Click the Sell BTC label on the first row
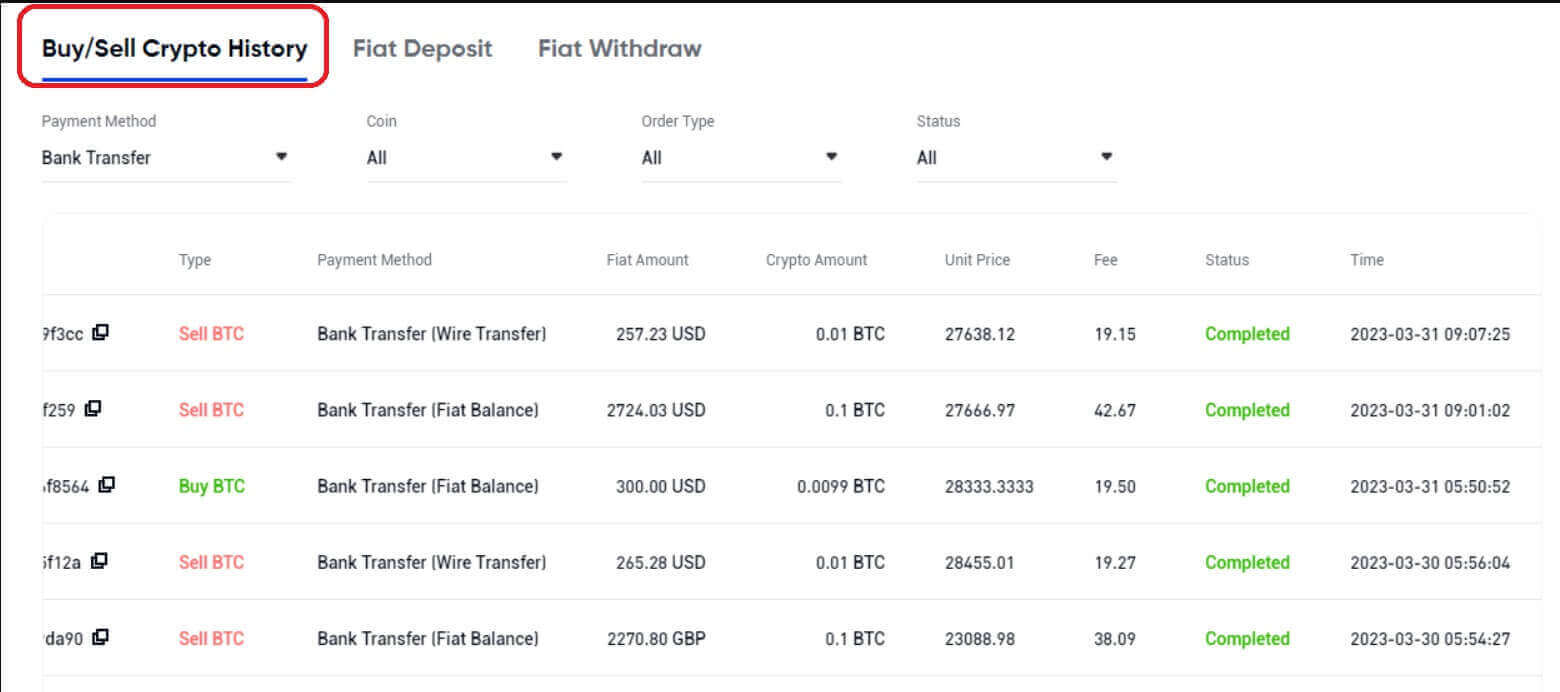Viewport: 1560px width, 692px height. pyautogui.click(x=211, y=333)
